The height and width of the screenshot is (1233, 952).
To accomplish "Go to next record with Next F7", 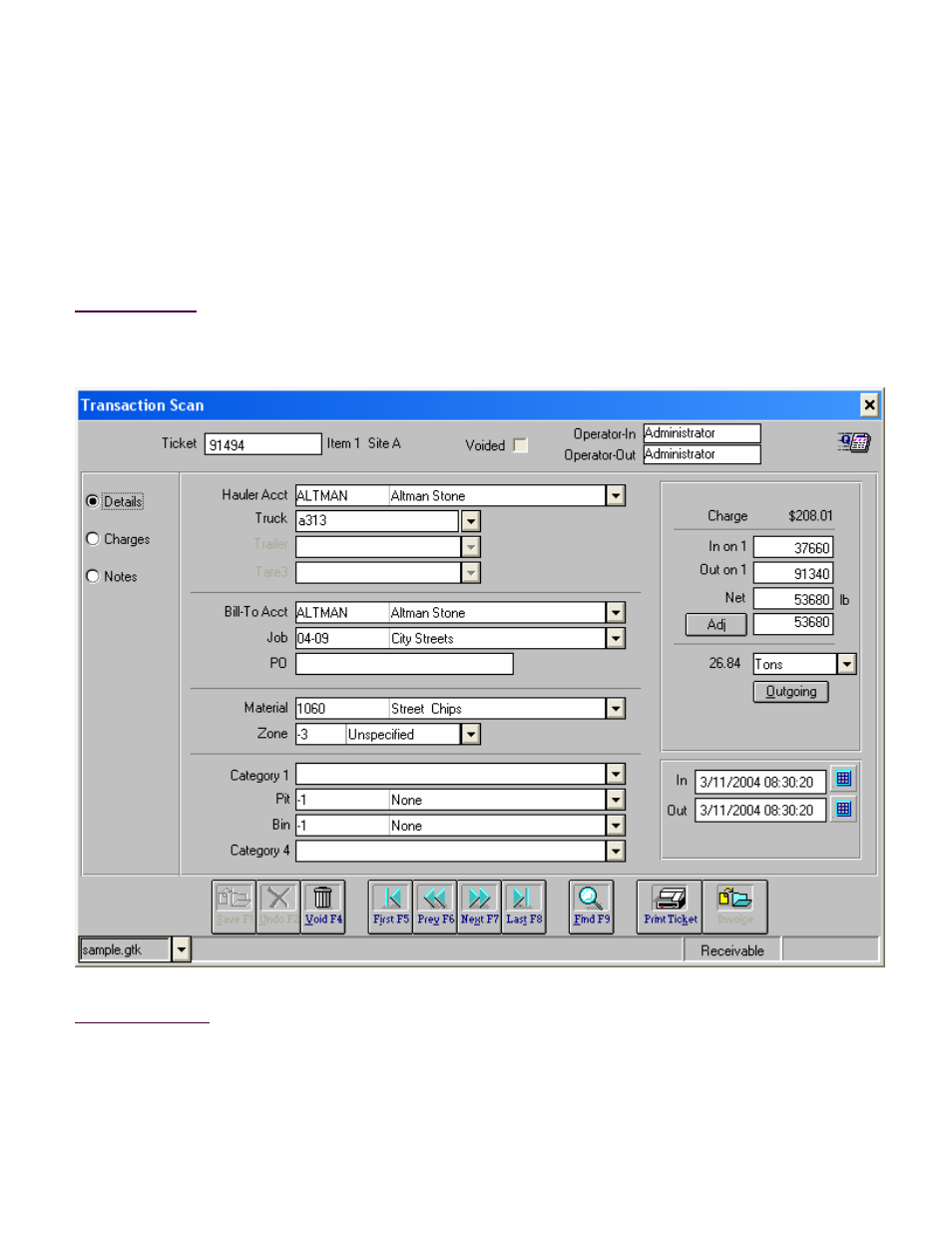I will click(x=479, y=907).
